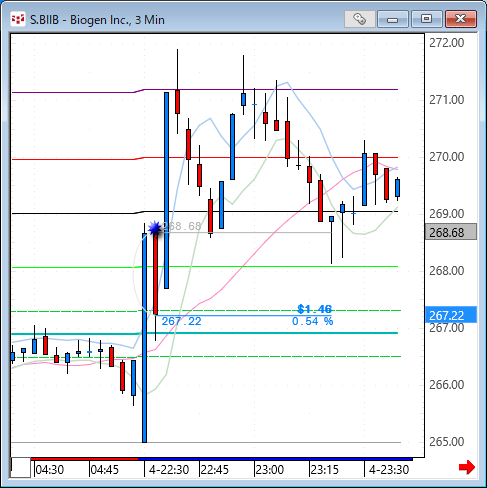
Task: Click the red session segment on time bar
Action: coord(84,459)
